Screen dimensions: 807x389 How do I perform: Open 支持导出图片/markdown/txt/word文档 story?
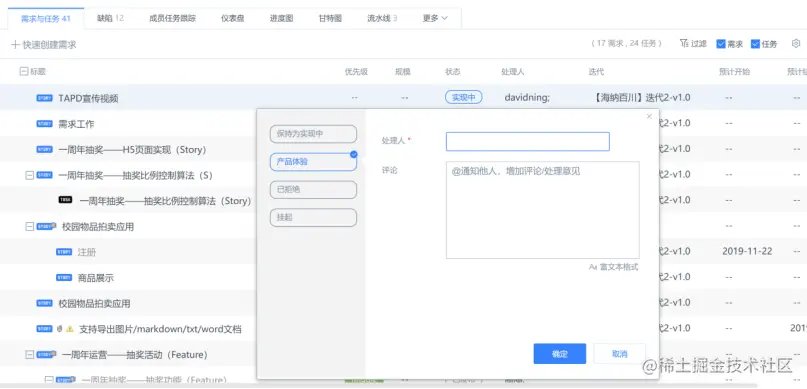pyautogui.click(x=160, y=329)
